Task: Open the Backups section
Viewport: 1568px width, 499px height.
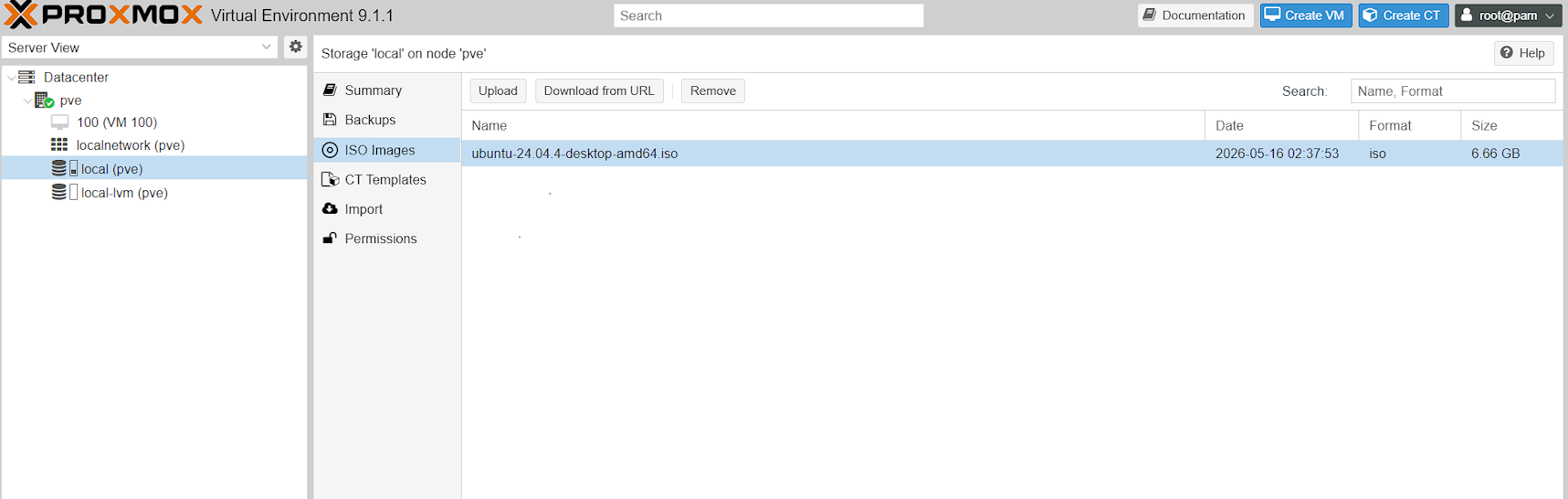Action: [x=387, y=120]
